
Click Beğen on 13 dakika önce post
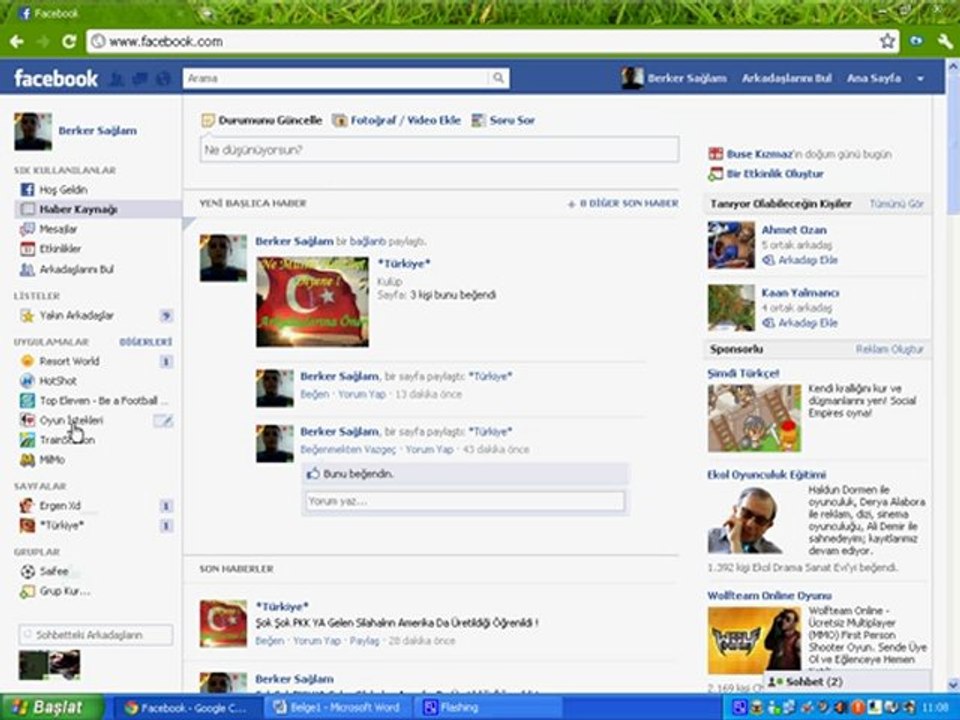(x=315, y=394)
